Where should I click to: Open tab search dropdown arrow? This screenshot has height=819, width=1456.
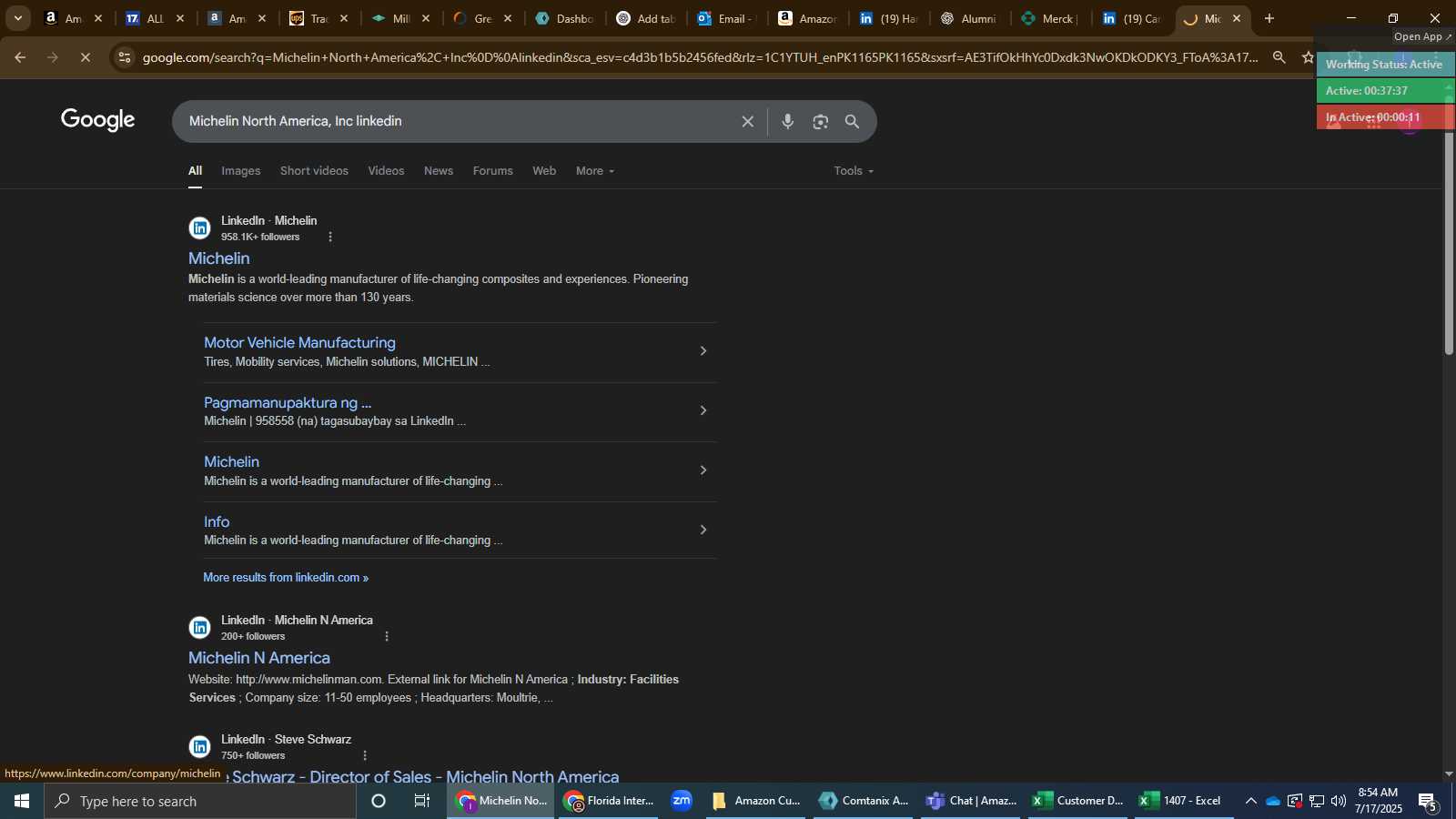pos(17,18)
